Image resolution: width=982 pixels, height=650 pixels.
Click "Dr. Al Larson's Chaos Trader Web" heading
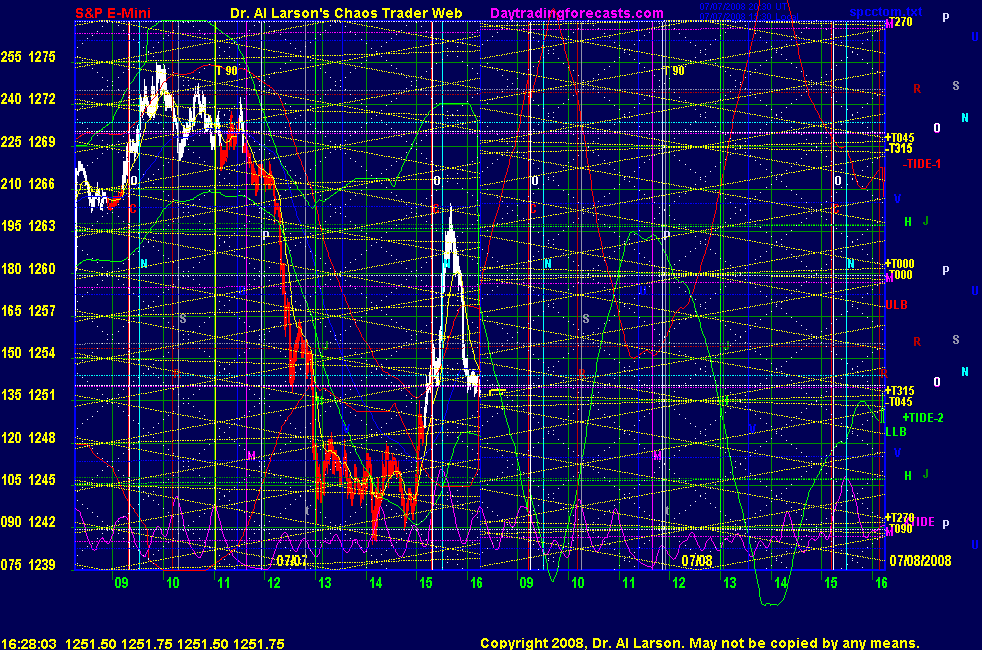[x=346, y=13]
